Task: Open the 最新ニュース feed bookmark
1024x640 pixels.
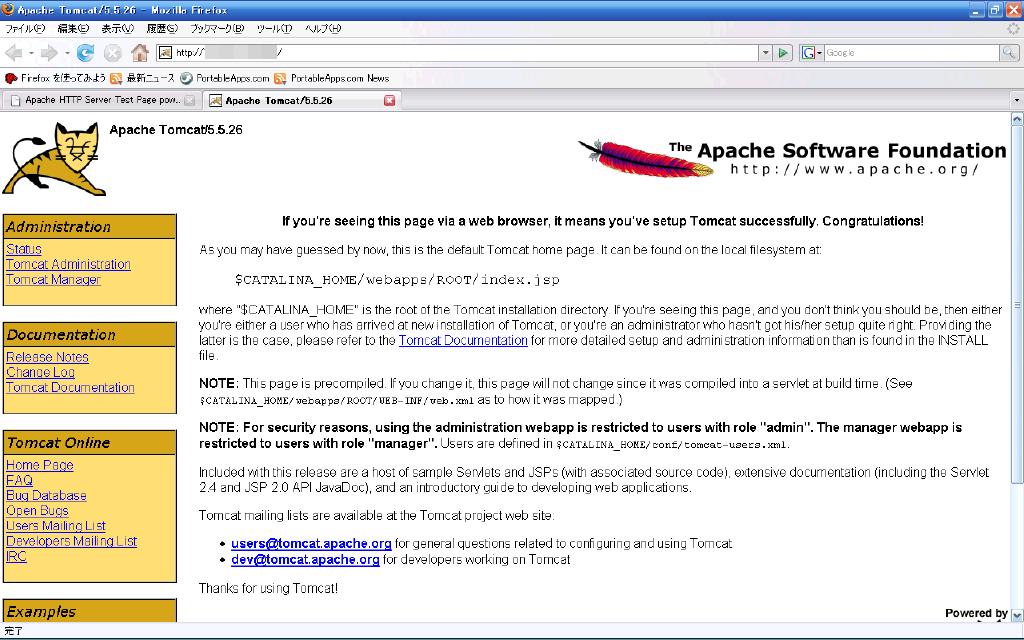Action: tap(142, 78)
